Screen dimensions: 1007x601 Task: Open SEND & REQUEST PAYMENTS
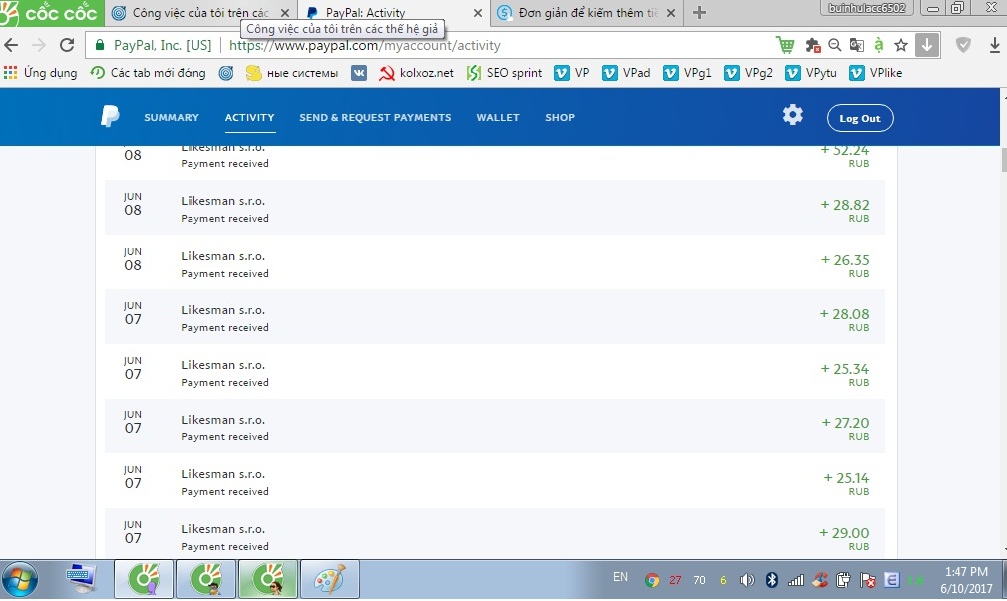(375, 118)
